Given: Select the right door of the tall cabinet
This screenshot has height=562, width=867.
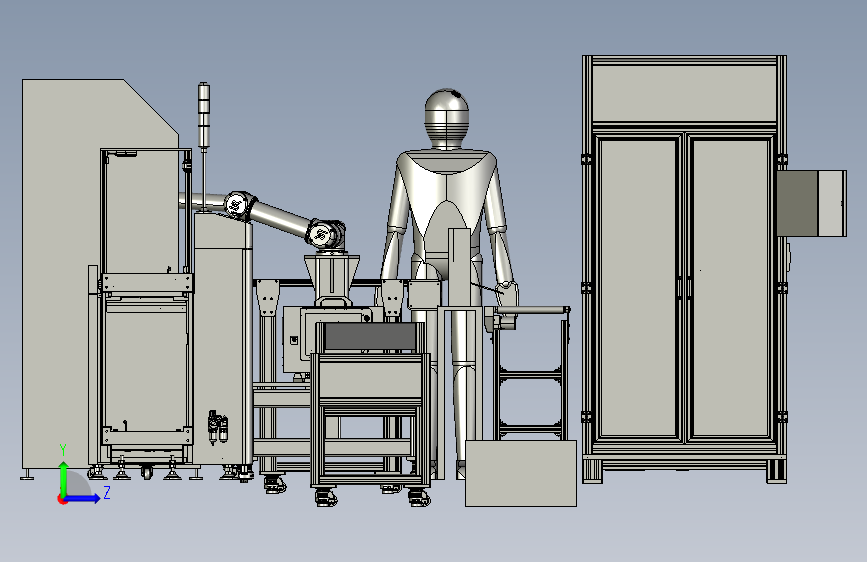Looking at the screenshot, I should click(730, 288).
